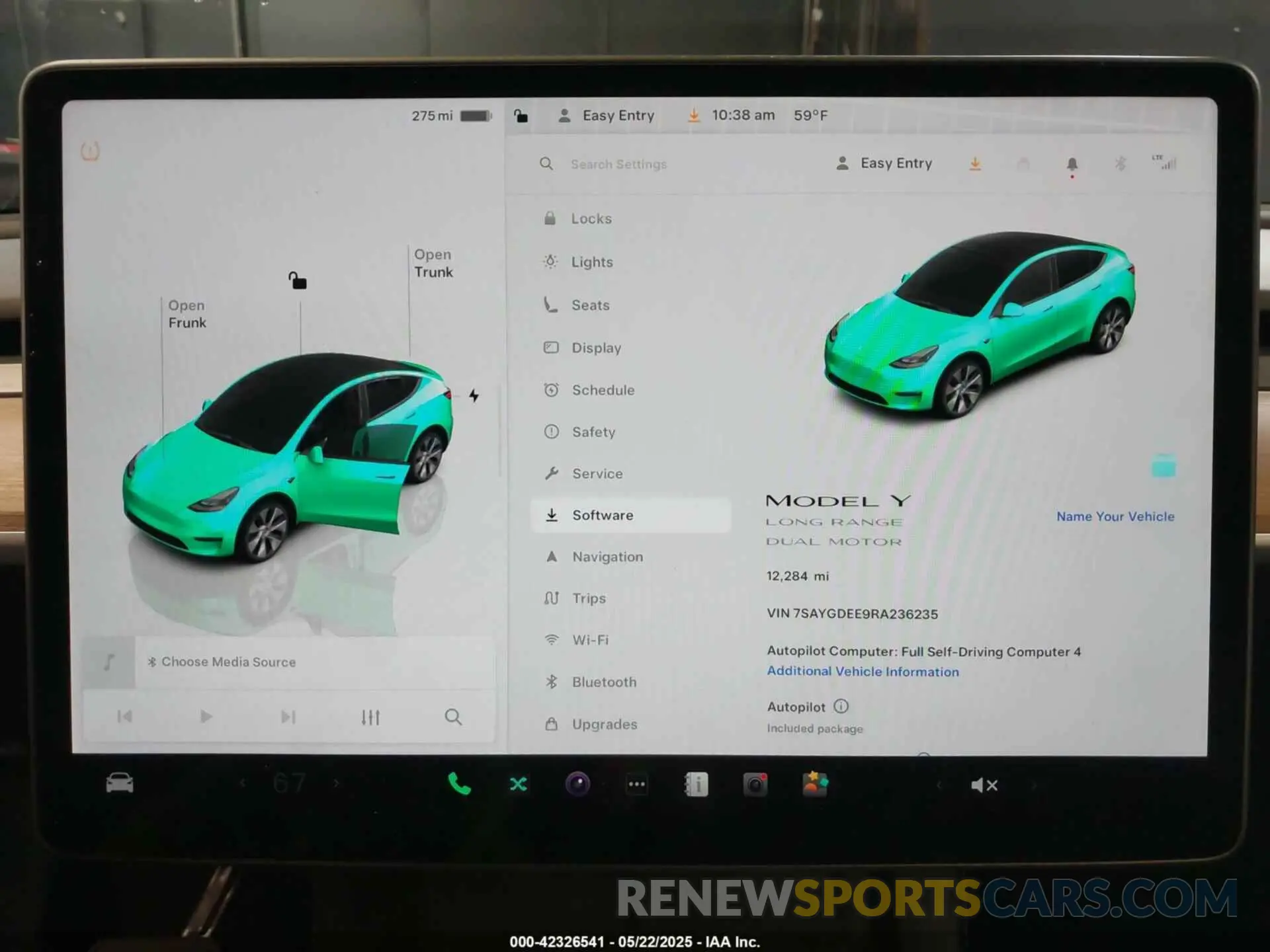
Task: Tap the tire pressure warning icon
Action: [90, 151]
